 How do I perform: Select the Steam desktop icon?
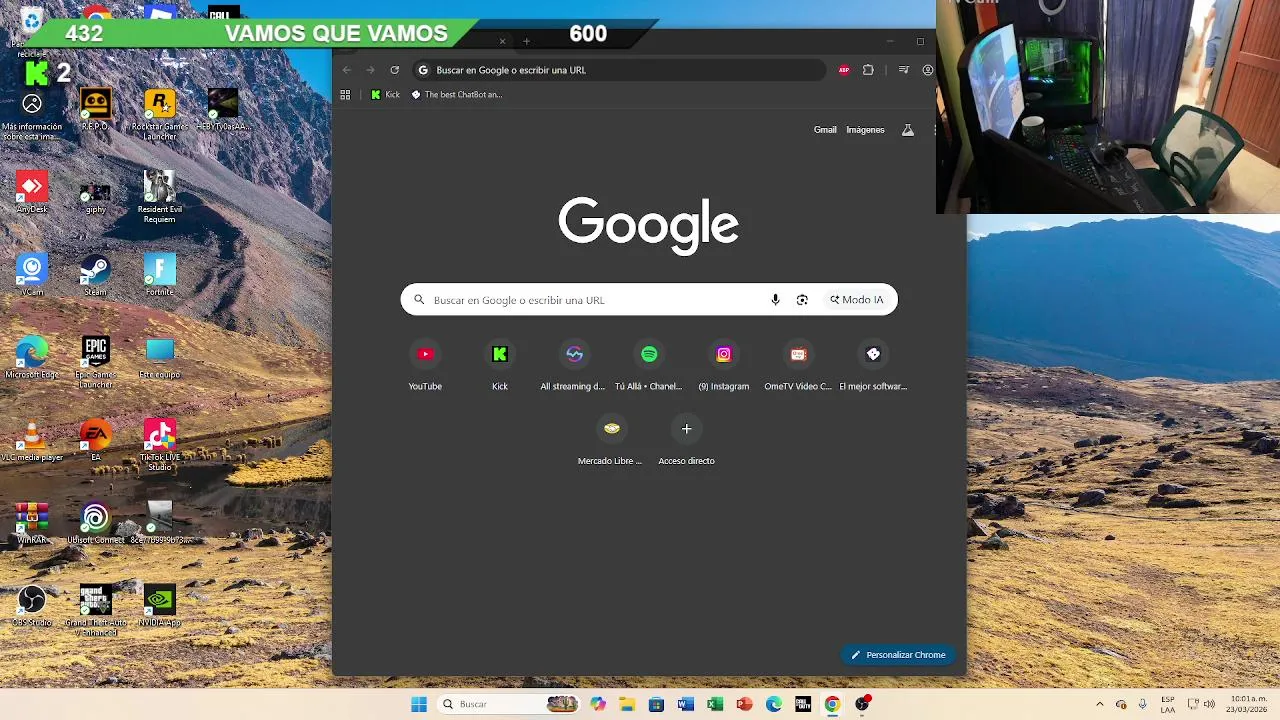pyautogui.click(x=95, y=275)
